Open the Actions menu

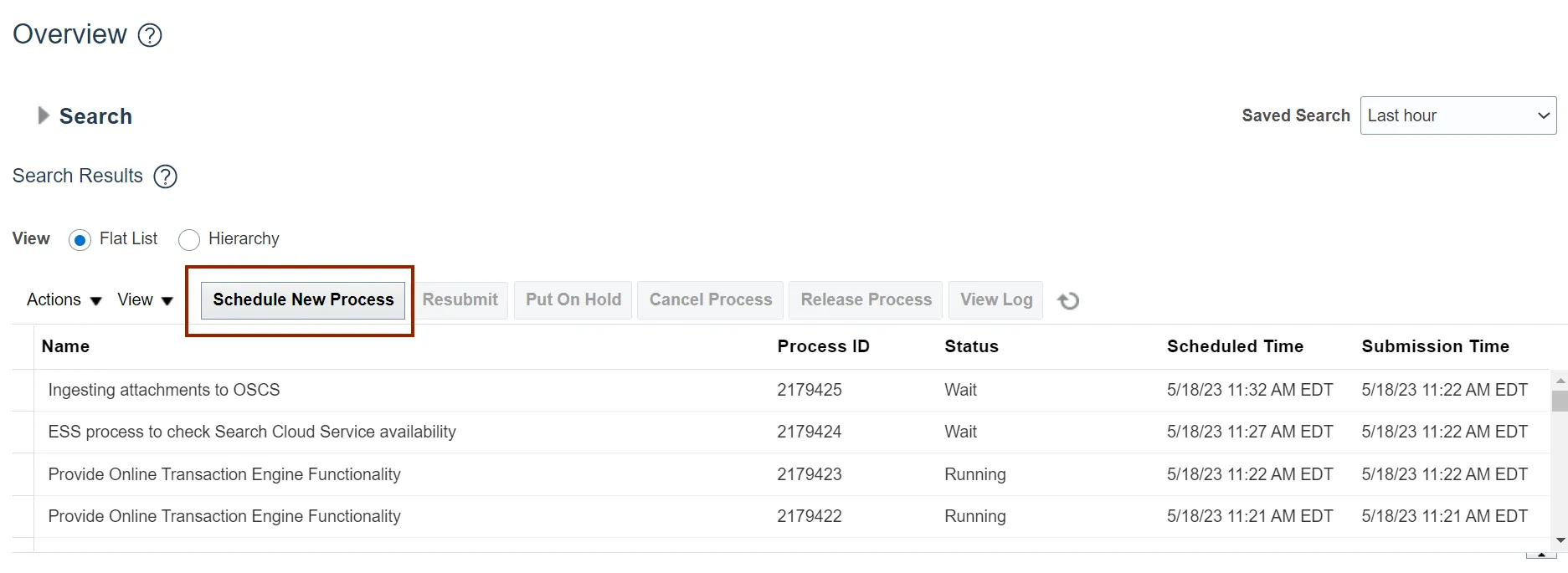(x=64, y=299)
